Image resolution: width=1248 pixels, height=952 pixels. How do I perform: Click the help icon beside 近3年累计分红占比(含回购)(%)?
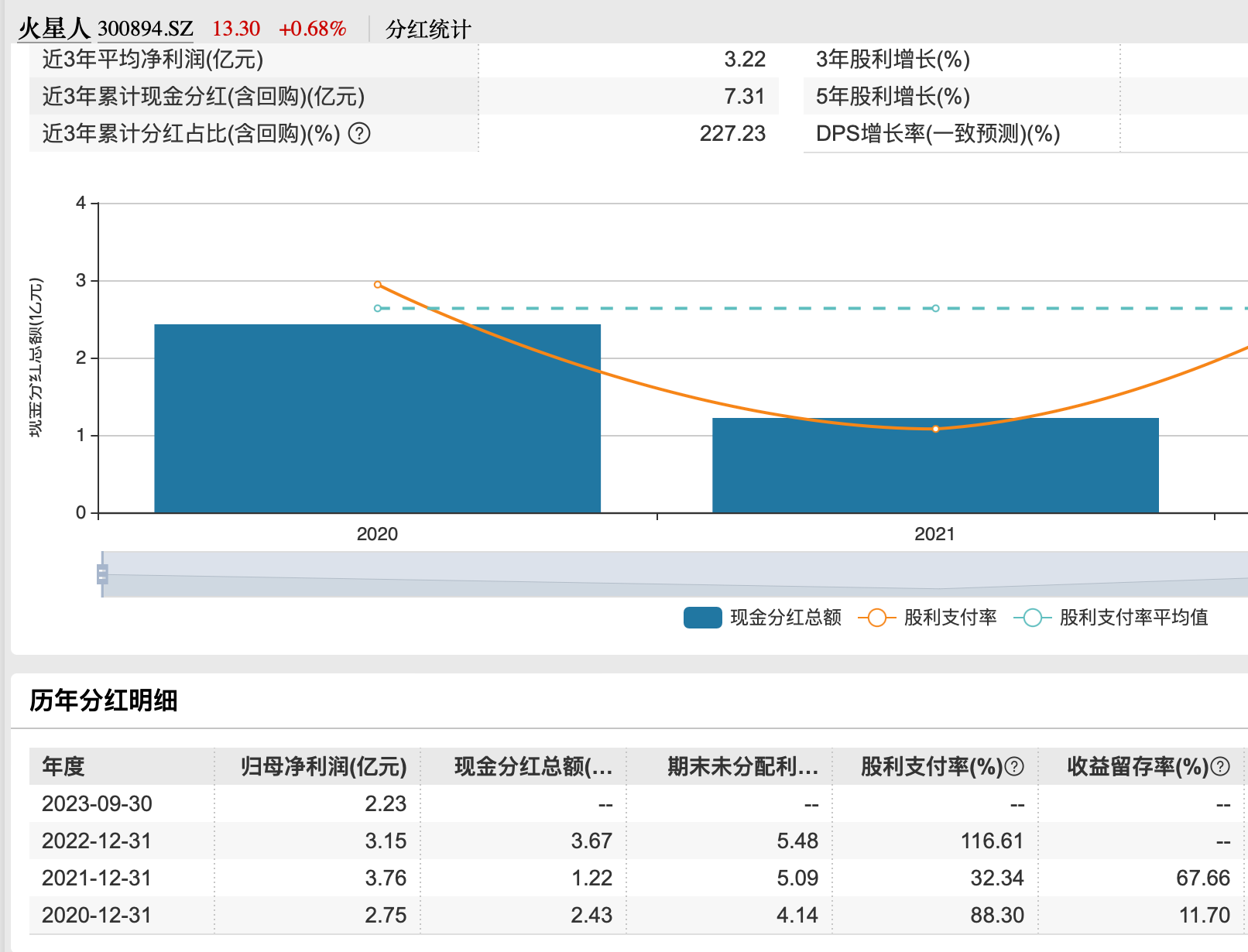tap(361, 133)
